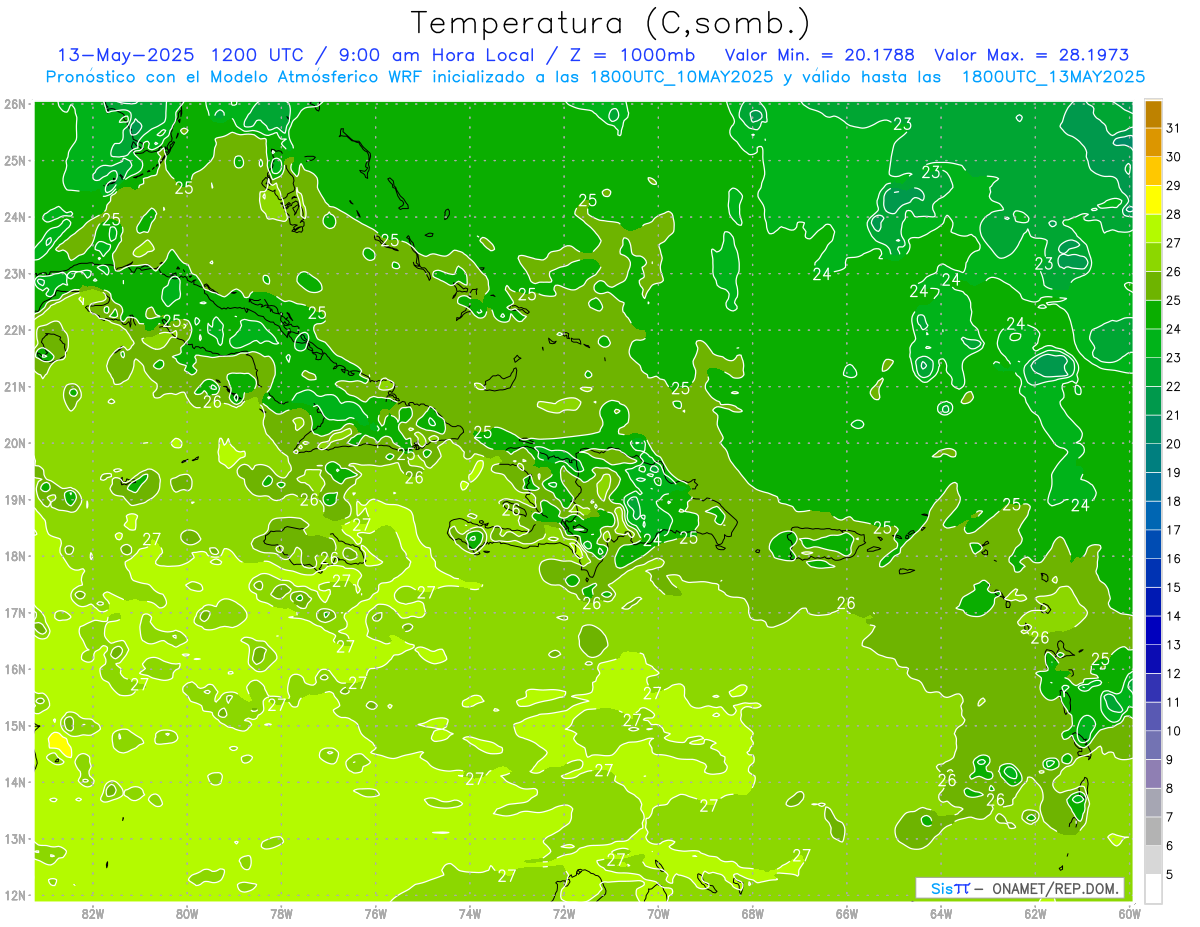The width and height of the screenshot is (1200, 927).
Task: Click the '74W' longitude axis label
Action: pyautogui.click(x=470, y=912)
